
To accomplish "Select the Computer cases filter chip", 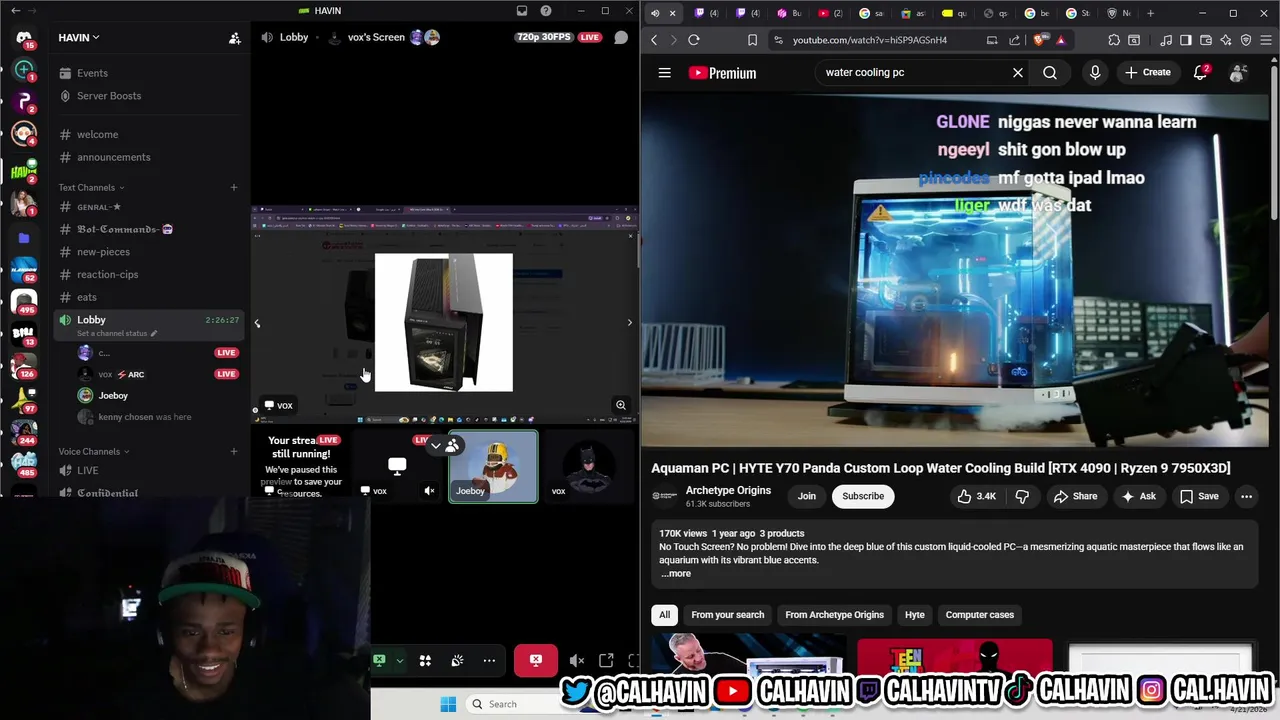I will coord(980,615).
